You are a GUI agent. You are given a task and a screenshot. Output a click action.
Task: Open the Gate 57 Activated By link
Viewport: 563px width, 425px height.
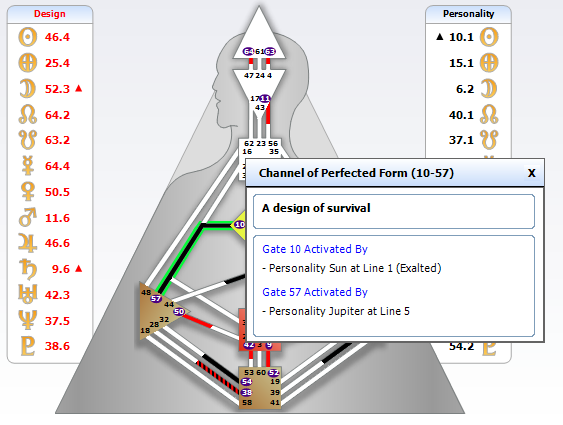pyautogui.click(x=315, y=292)
